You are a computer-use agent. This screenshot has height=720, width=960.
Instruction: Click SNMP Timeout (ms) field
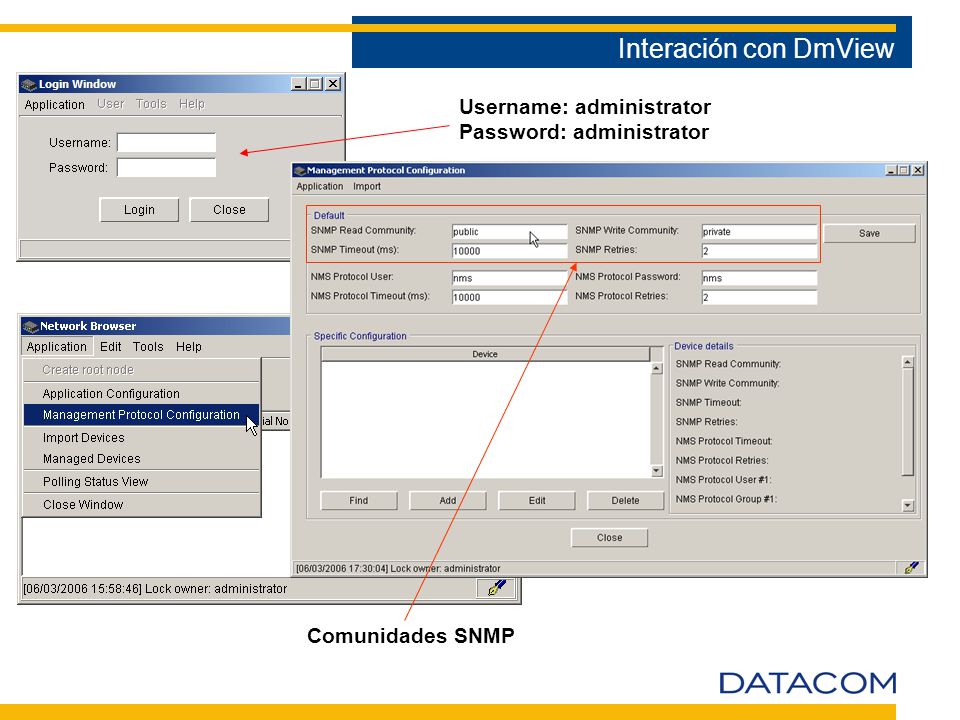point(509,250)
